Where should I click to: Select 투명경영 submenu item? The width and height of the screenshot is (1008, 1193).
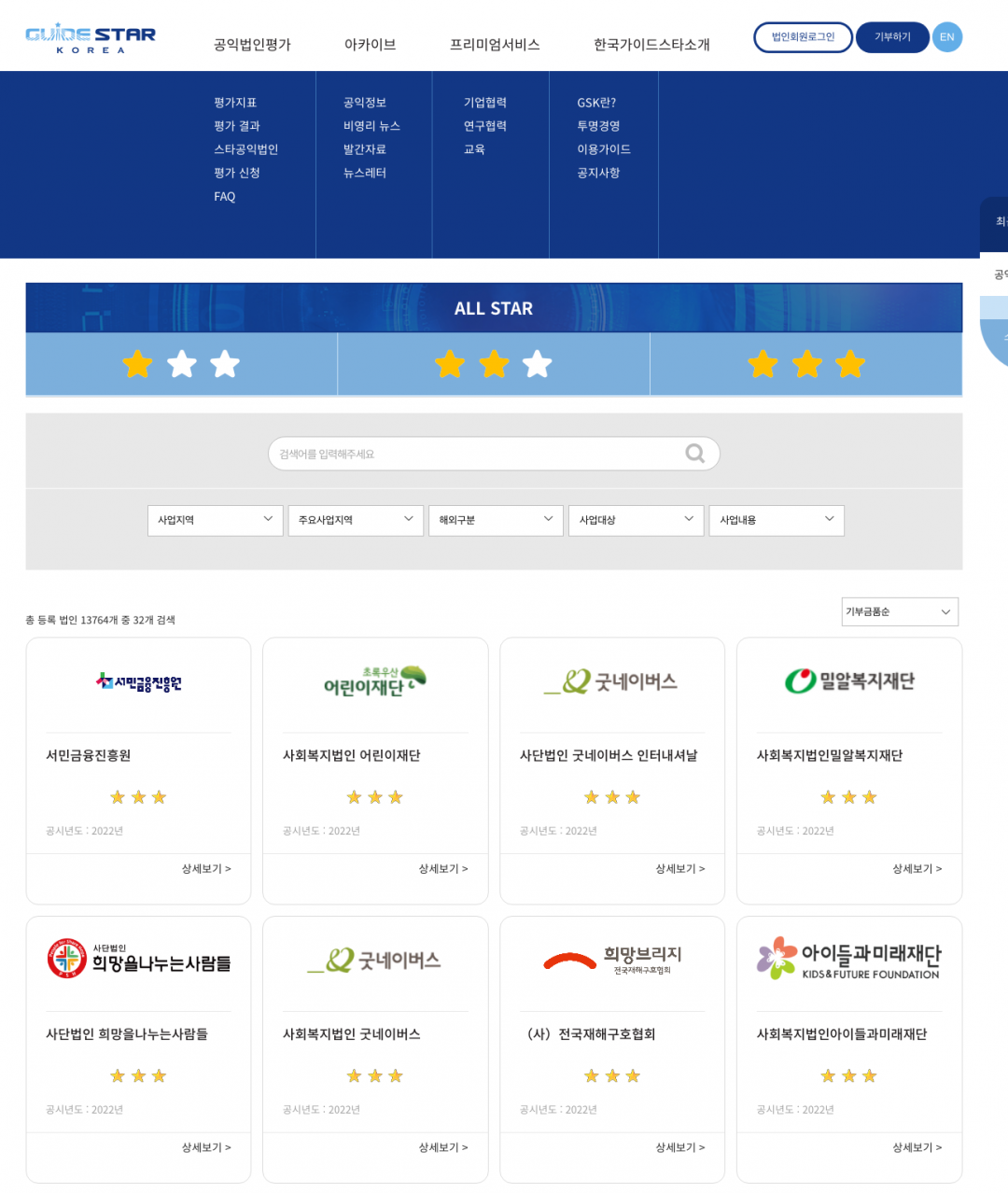(x=598, y=126)
